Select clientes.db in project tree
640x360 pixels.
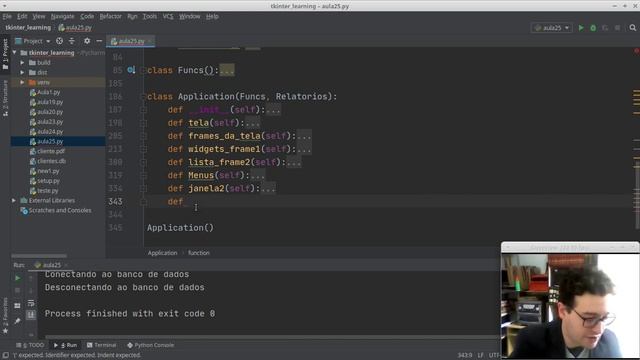(x=51, y=161)
